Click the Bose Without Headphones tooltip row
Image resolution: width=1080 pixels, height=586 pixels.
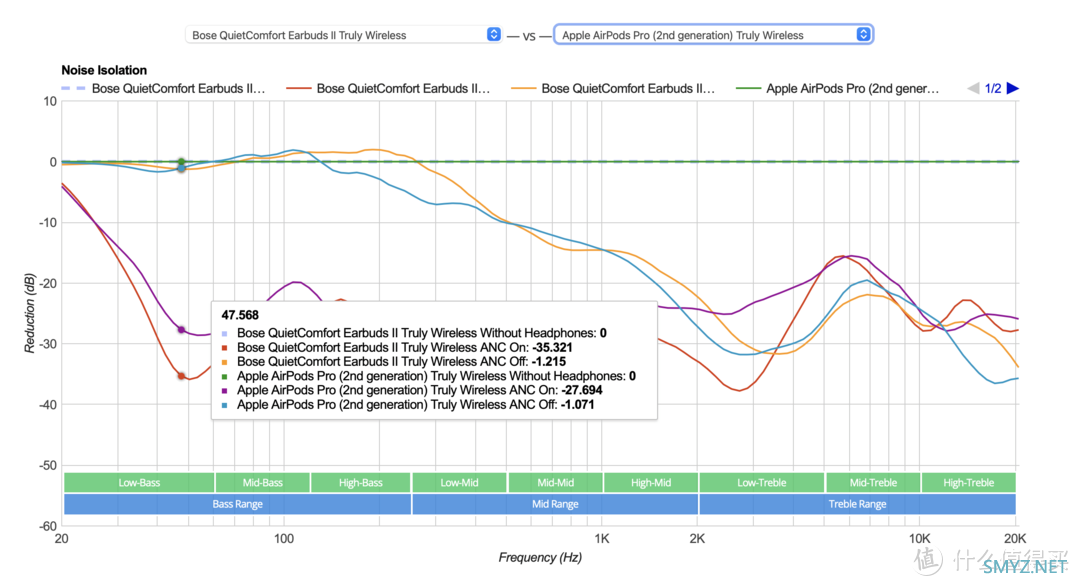tap(414, 333)
